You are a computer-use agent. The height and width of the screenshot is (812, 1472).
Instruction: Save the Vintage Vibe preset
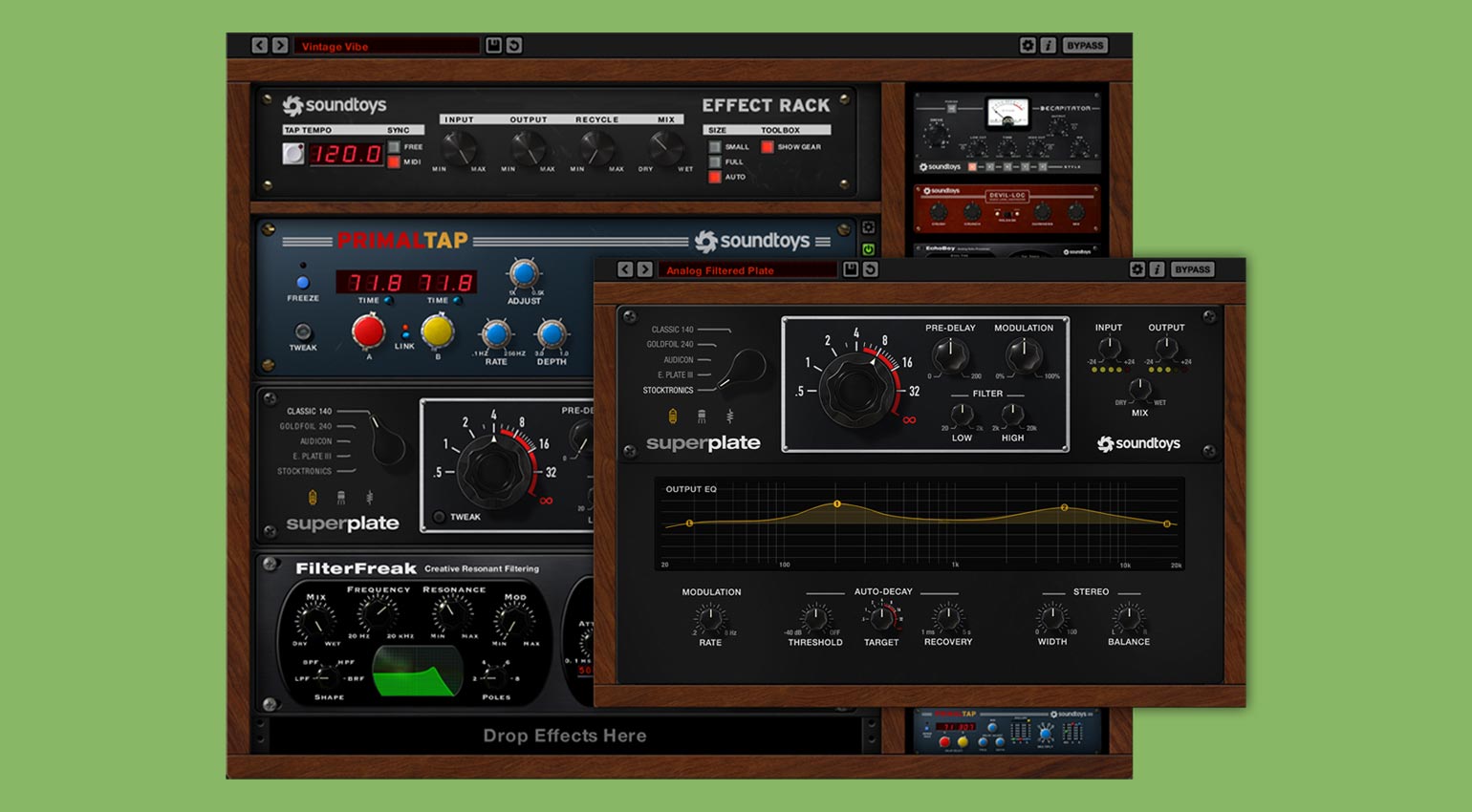(x=493, y=45)
